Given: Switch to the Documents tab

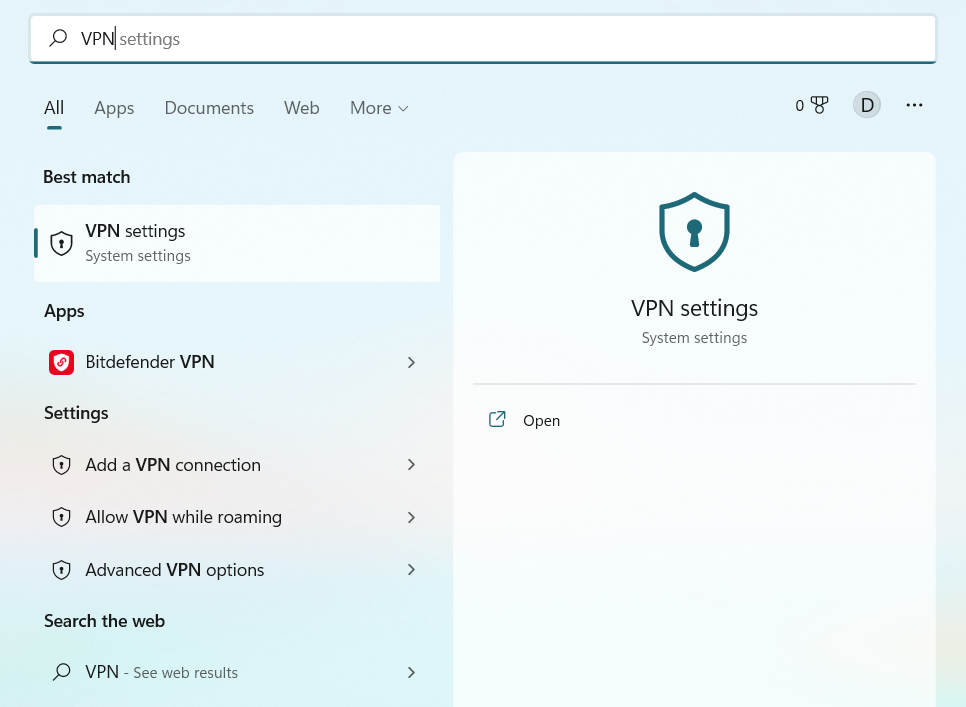Looking at the screenshot, I should coord(209,108).
